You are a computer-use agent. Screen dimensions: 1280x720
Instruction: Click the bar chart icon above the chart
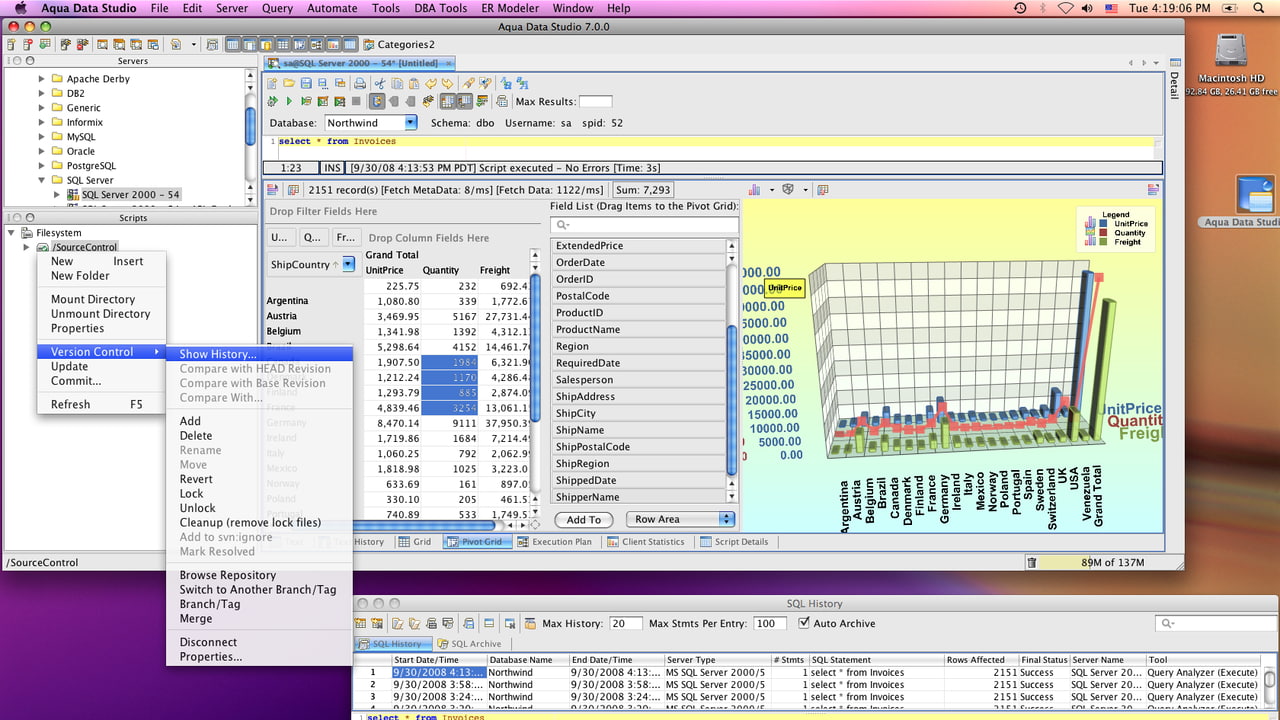click(755, 189)
